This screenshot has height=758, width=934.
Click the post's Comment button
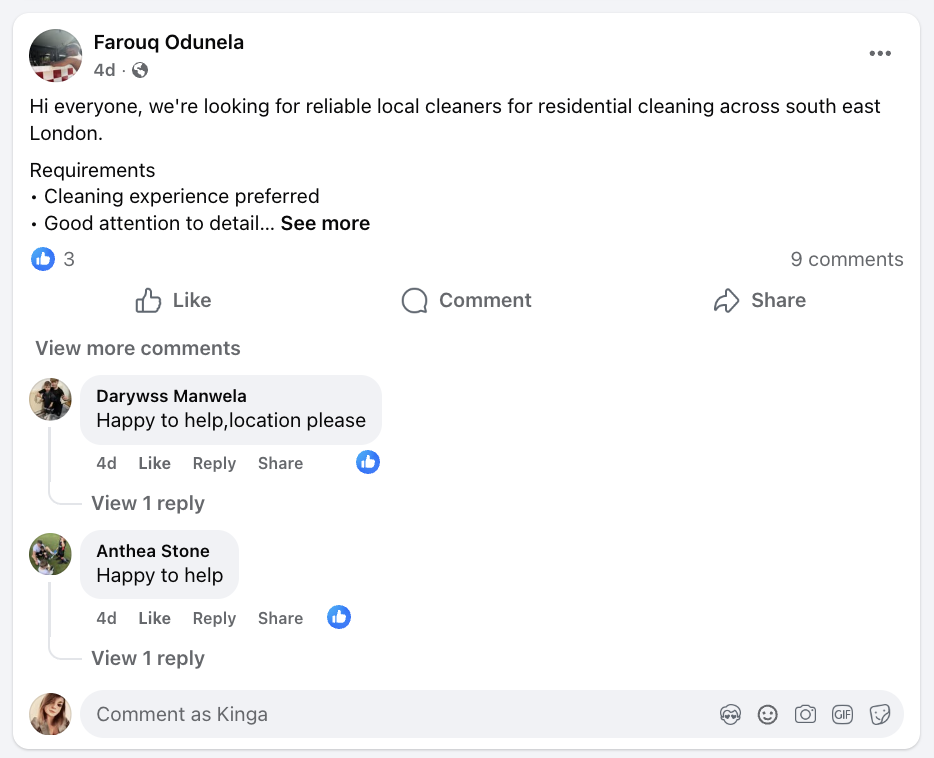point(466,300)
